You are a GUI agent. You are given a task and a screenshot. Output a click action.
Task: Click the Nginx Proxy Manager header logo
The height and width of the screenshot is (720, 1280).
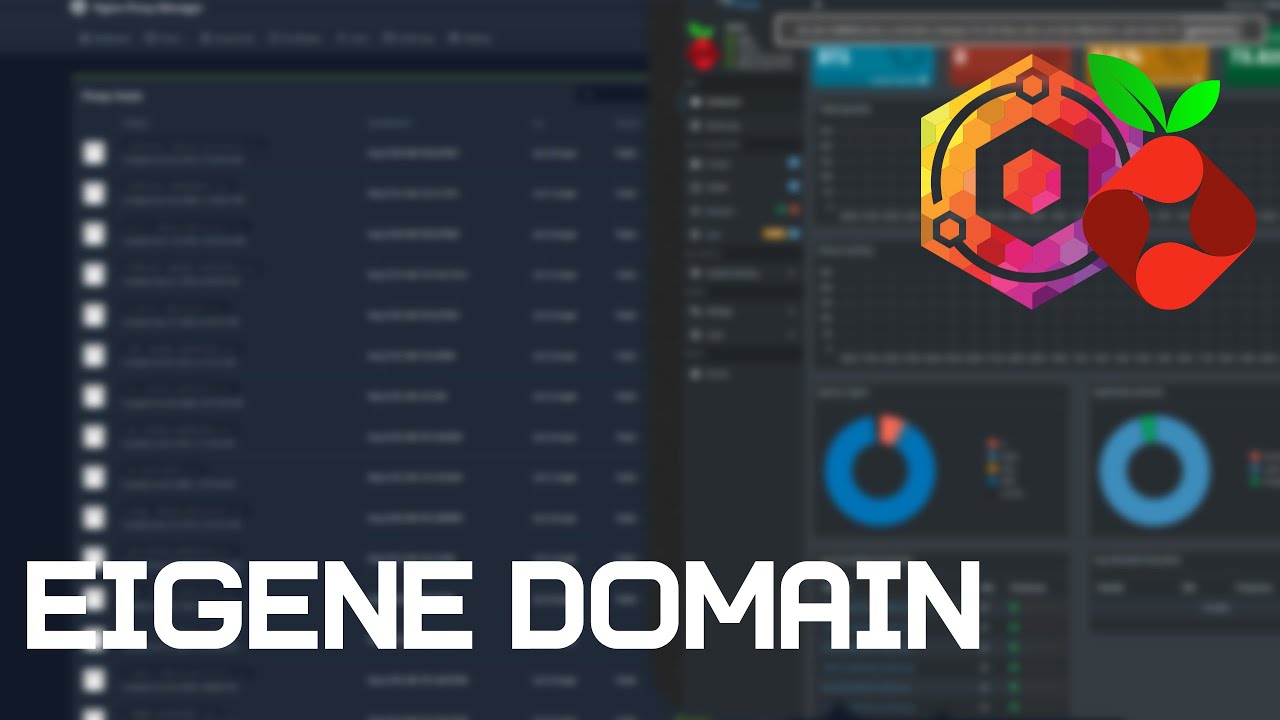(79, 8)
